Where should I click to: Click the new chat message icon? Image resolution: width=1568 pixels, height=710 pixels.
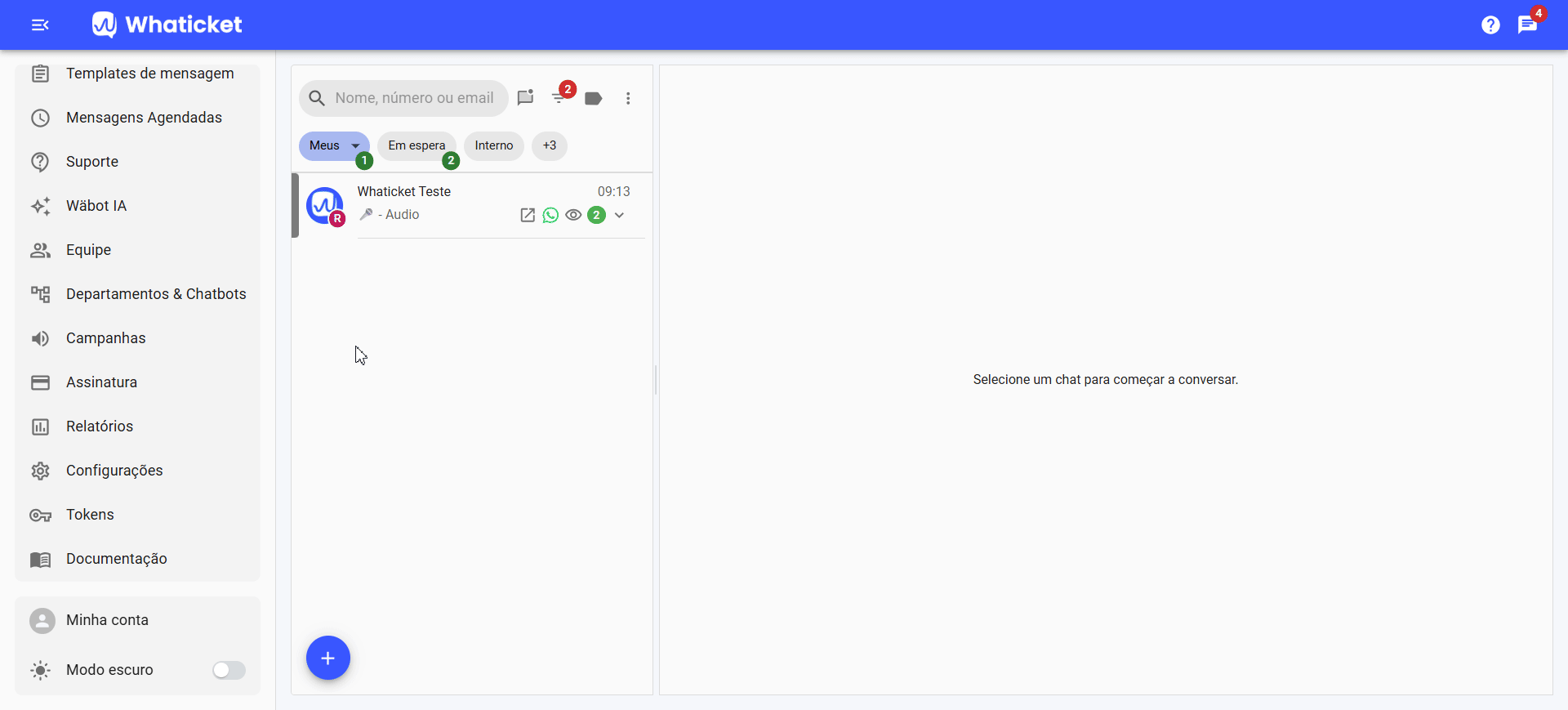tap(526, 98)
